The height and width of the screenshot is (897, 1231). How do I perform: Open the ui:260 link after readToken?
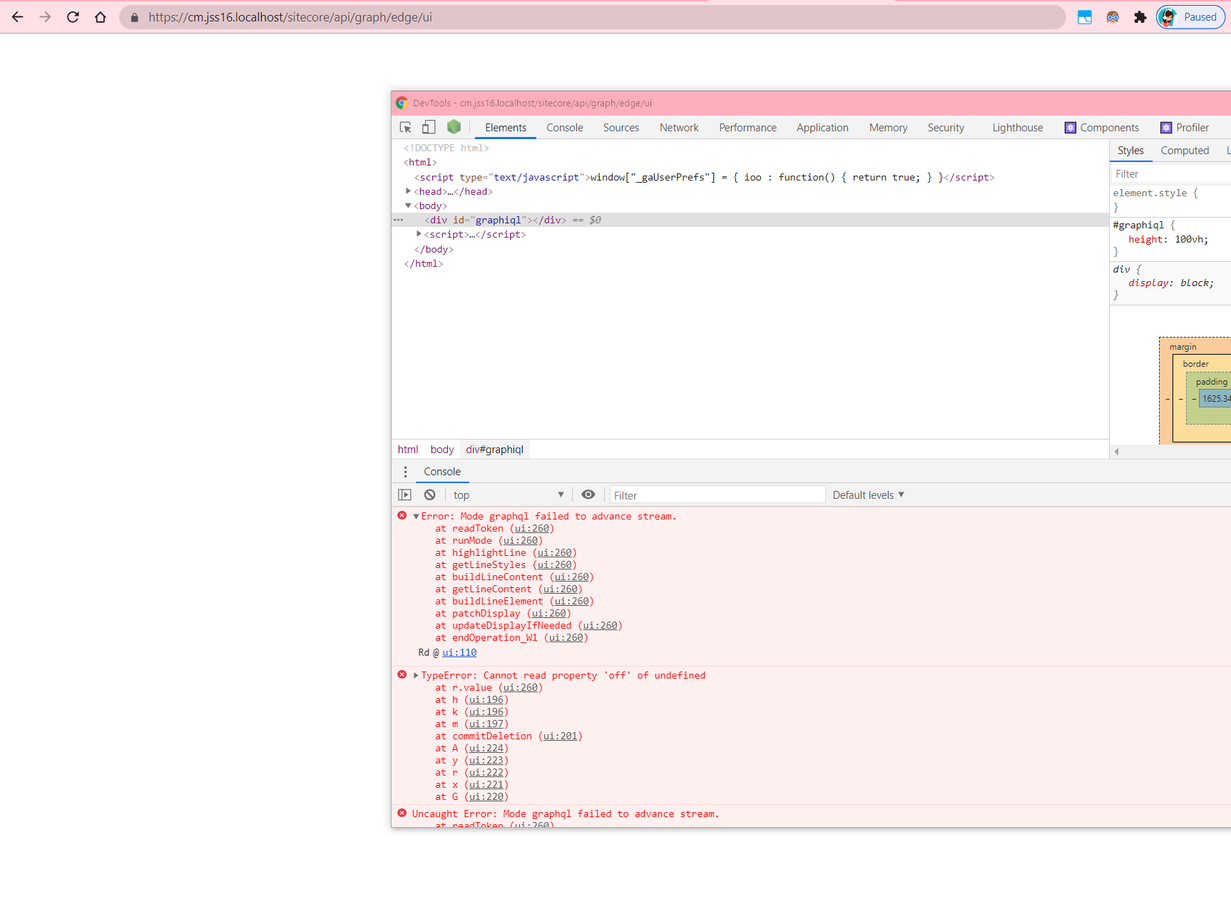point(532,529)
